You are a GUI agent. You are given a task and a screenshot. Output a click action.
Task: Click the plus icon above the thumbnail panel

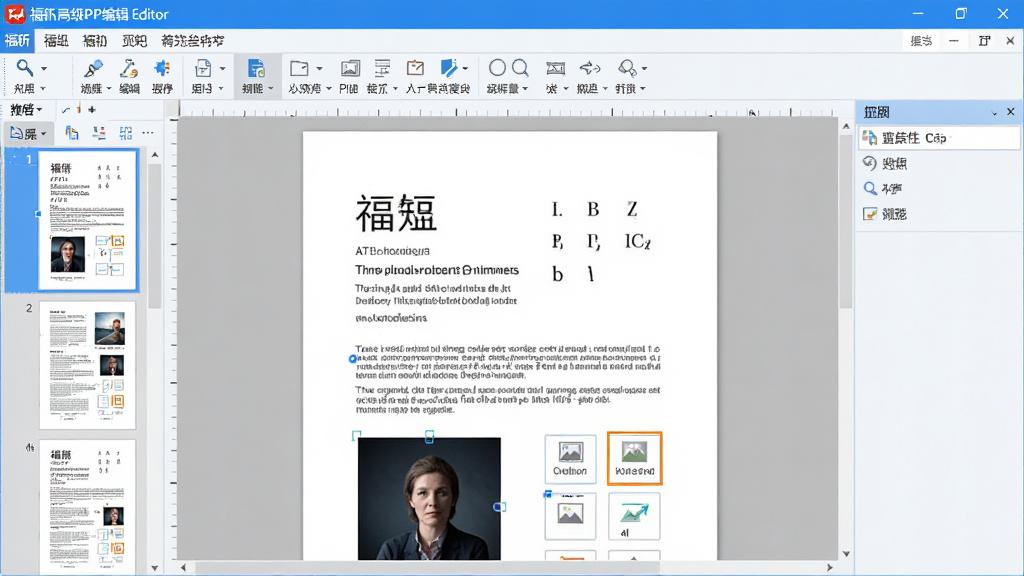point(92,110)
